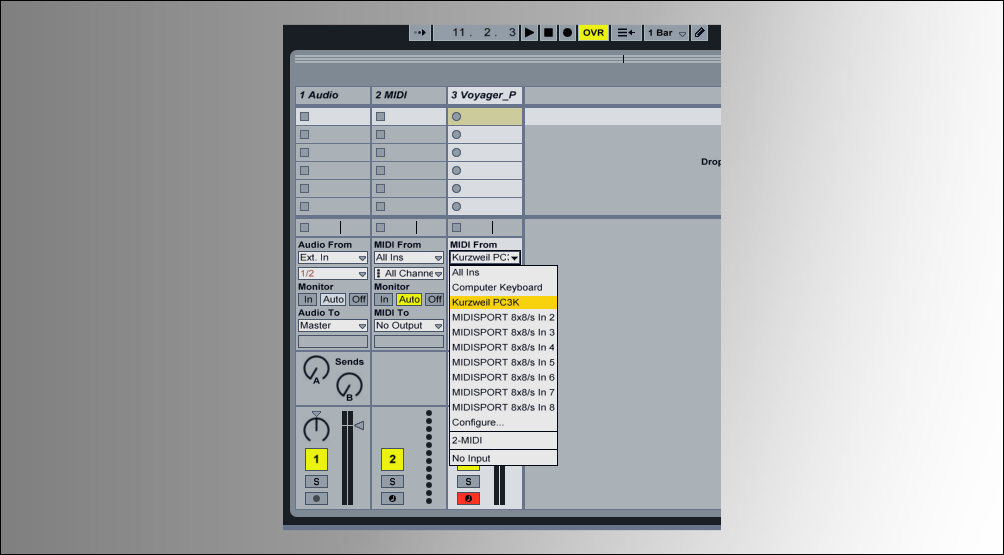Screen dimensions: 1004x555
Task: Solo the 1 Audio track
Action: (316, 481)
